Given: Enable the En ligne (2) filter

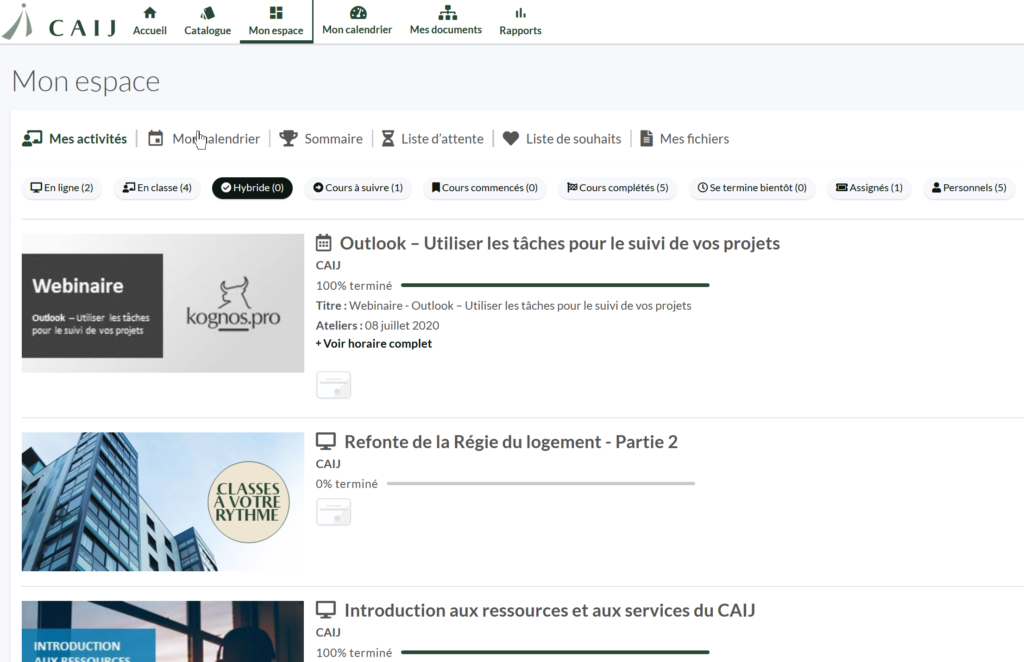Looking at the screenshot, I should click(x=62, y=188).
